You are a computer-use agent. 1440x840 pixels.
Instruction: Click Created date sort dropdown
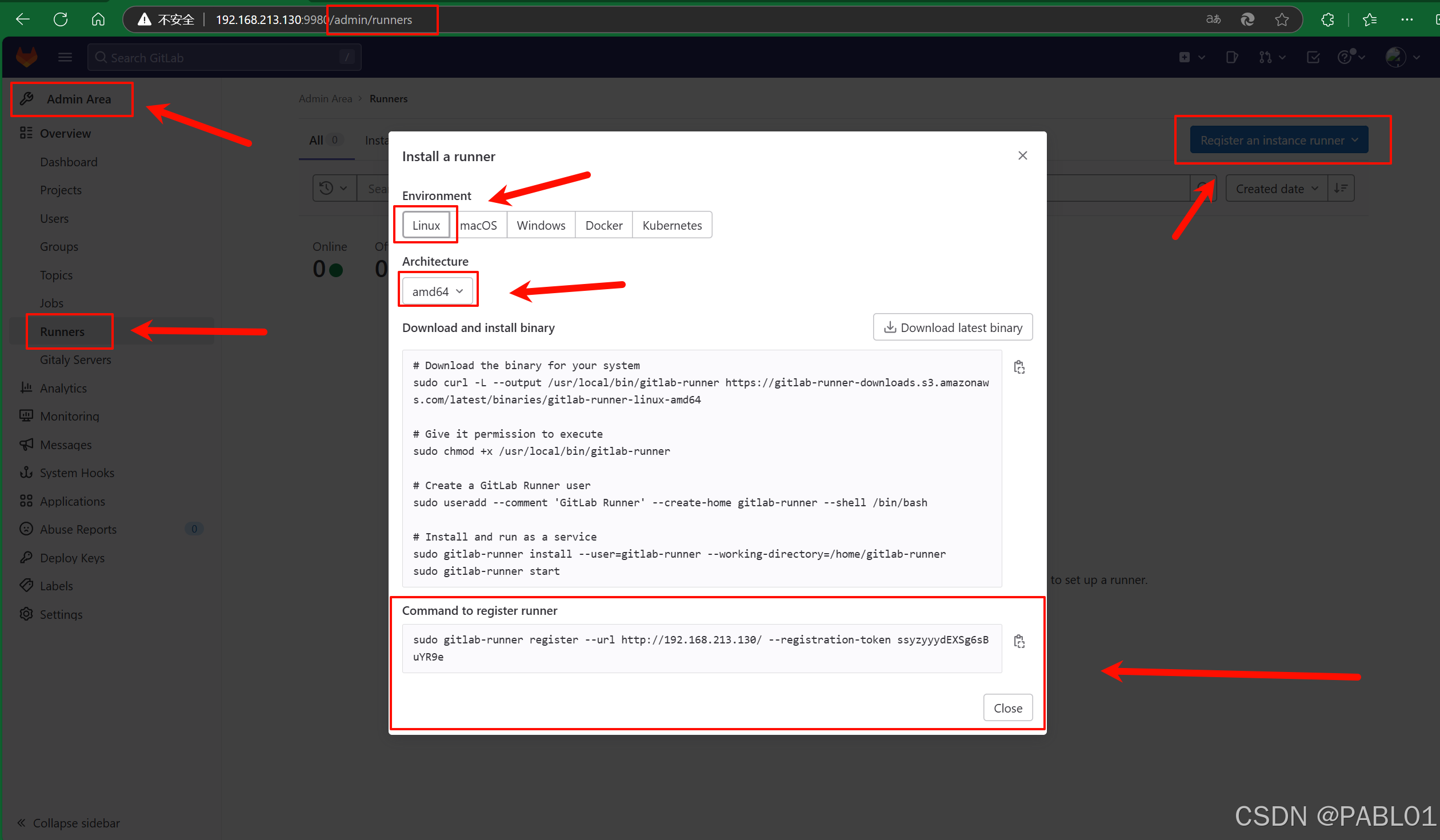click(x=1275, y=188)
